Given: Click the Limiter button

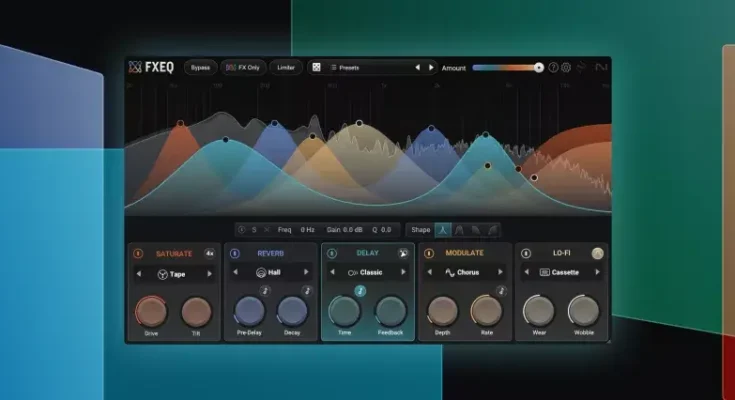Looking at the screenshot, I should click(285, 68).
